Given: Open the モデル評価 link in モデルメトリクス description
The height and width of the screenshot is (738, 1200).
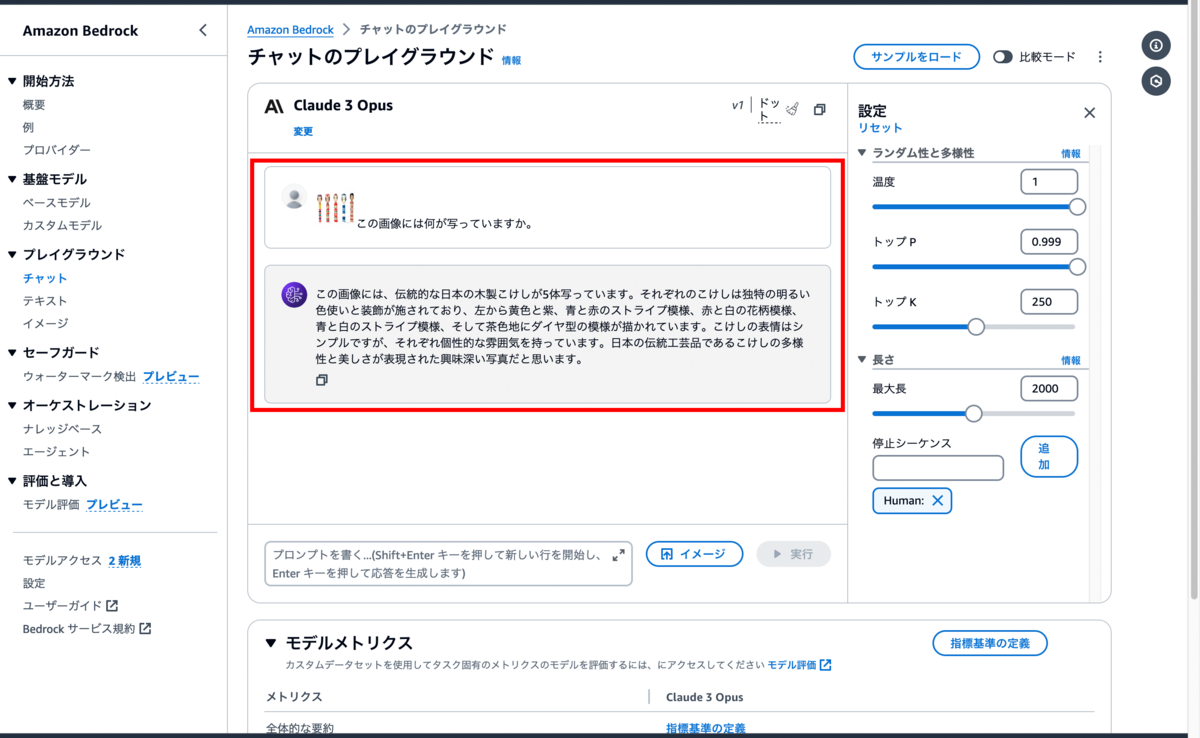Looking at the screenshot, I should (x=799, y=665).
